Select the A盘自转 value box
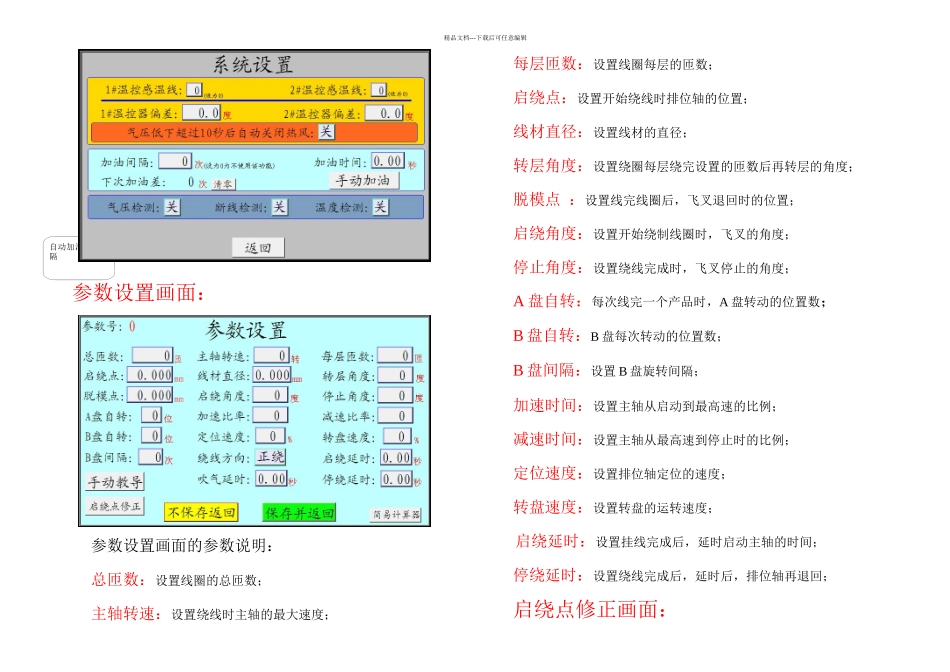Image resolution: width=950 pixels, height=672 pixels. 151,416
